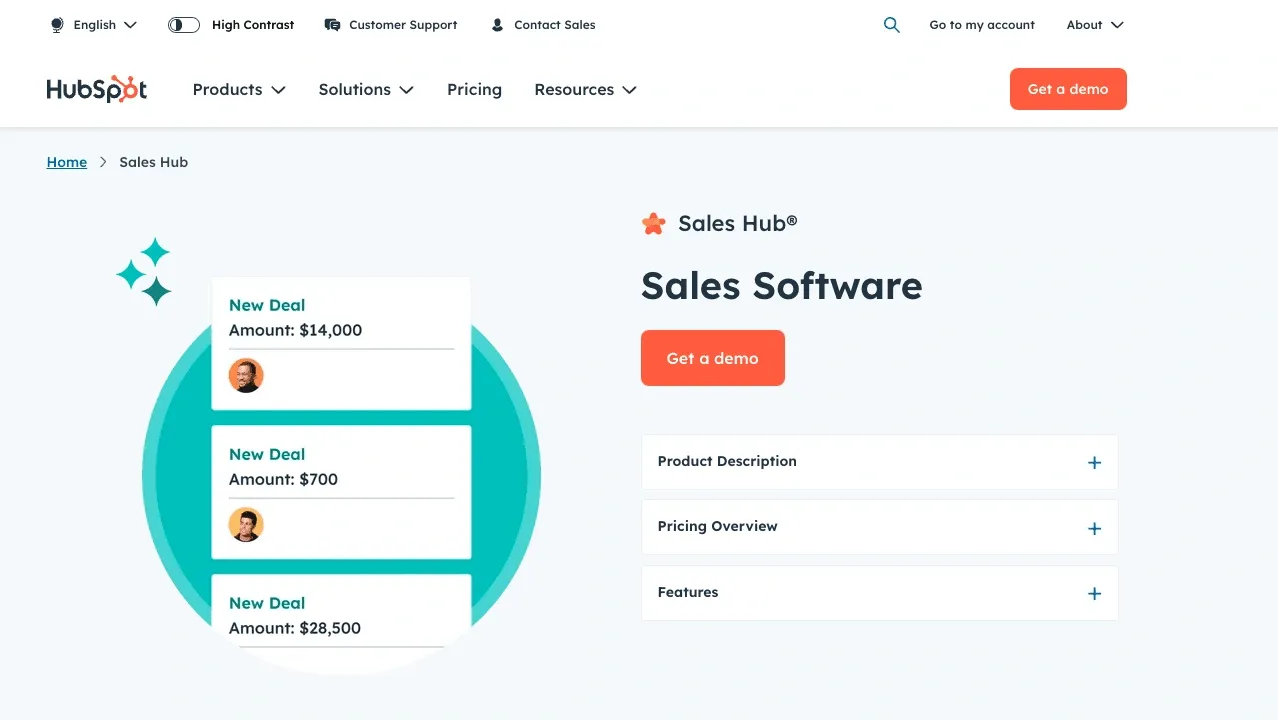Toggle the High Contrast switch

(184, 25)
